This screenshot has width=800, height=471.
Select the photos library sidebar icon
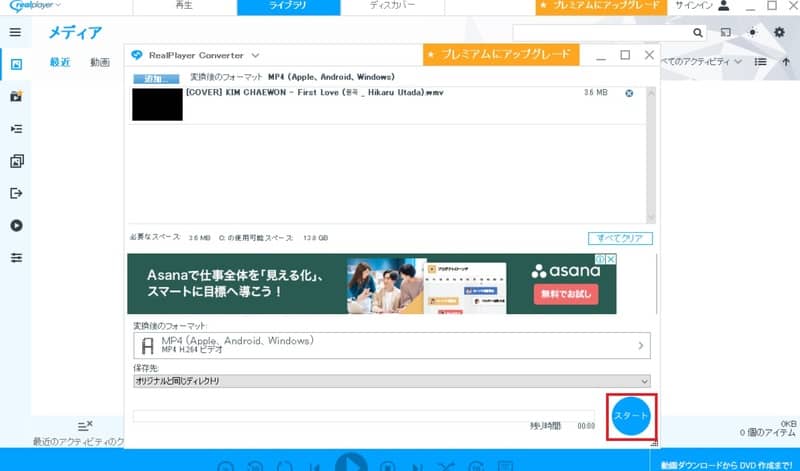coord(16,64)
